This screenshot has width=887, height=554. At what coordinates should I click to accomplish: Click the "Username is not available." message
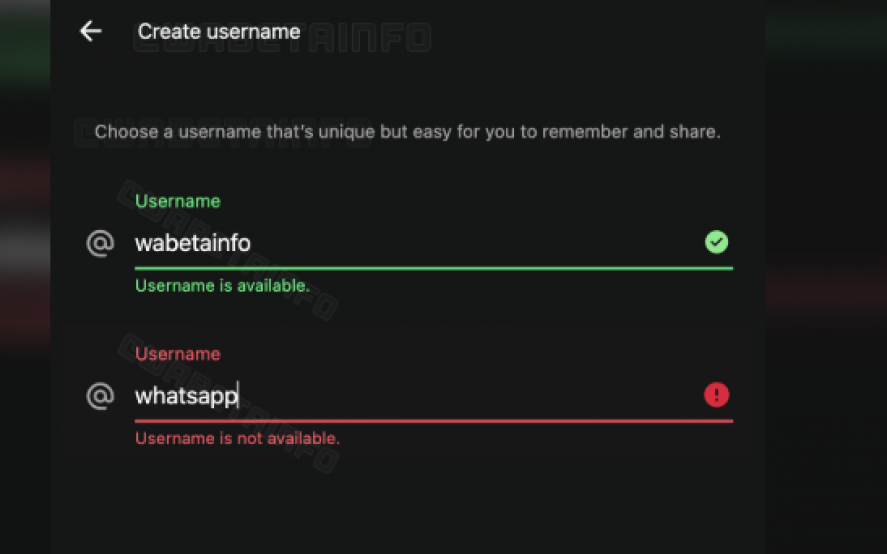tap(237, 438)
